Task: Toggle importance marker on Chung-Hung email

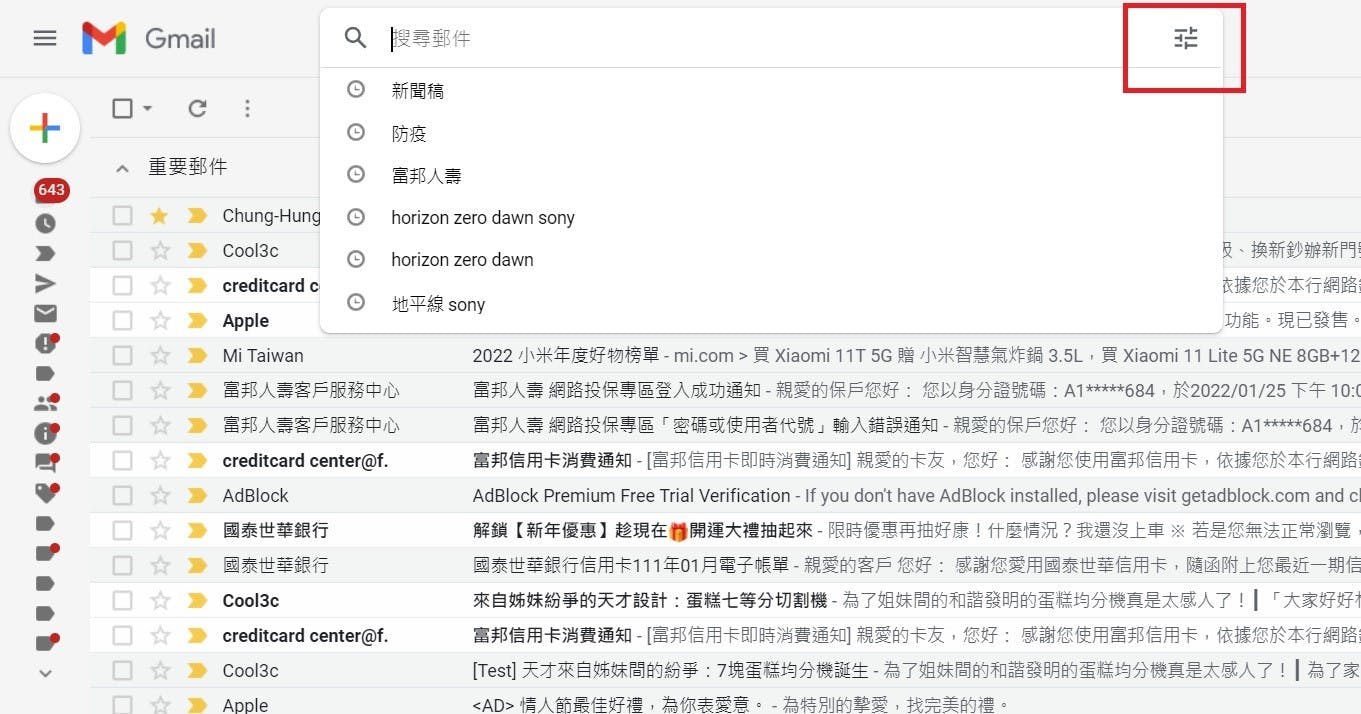Action: (x=197, y=216)
